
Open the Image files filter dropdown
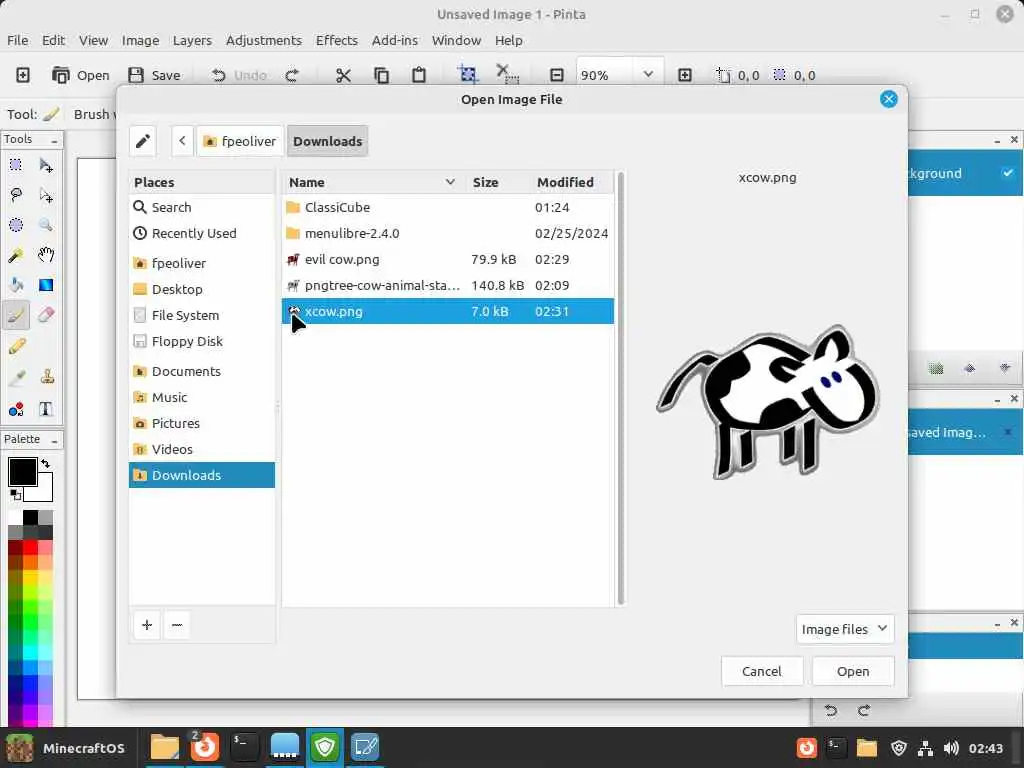pos(844,629)
